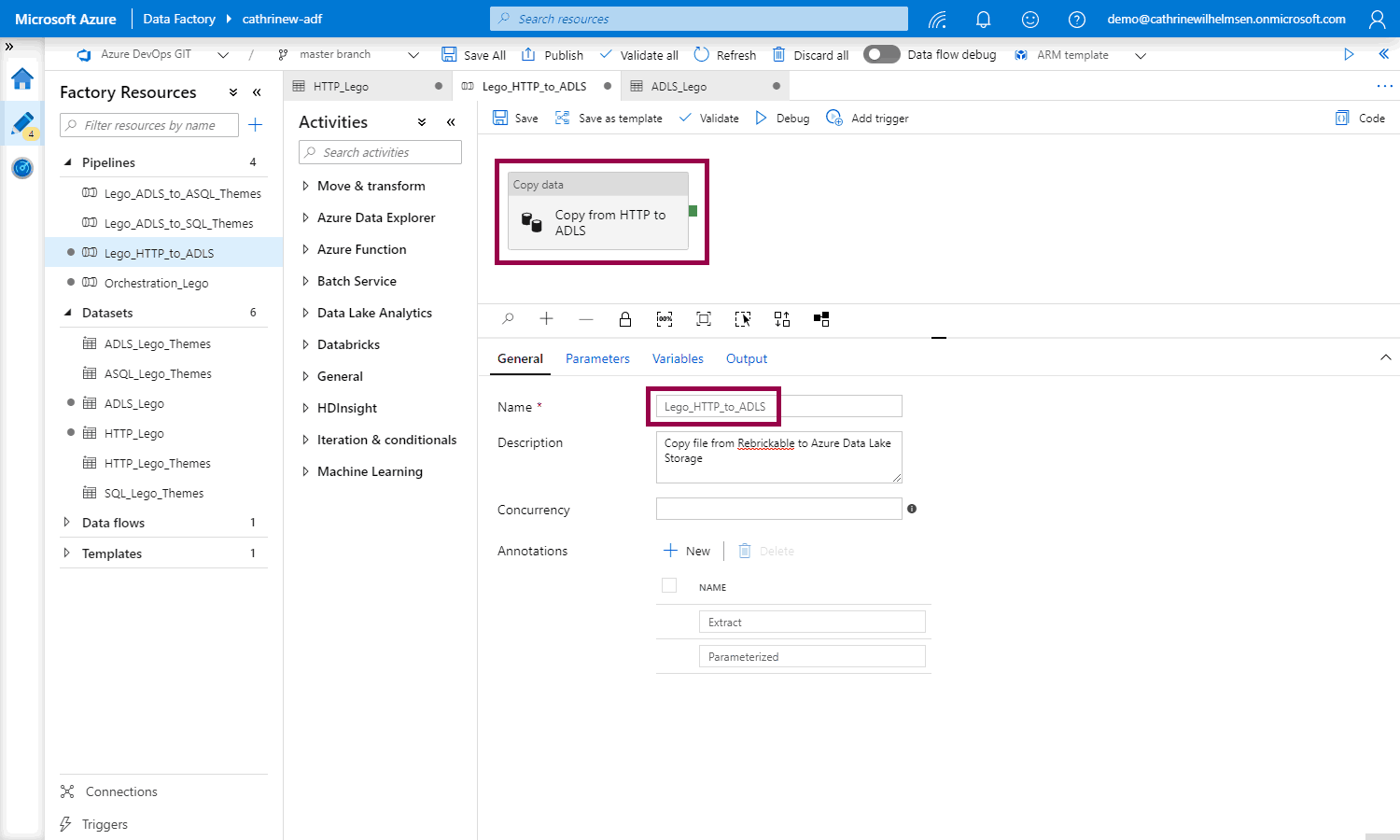Add new factory resource plus icon
1400x840 pixels.
click(x=256, y=125)
